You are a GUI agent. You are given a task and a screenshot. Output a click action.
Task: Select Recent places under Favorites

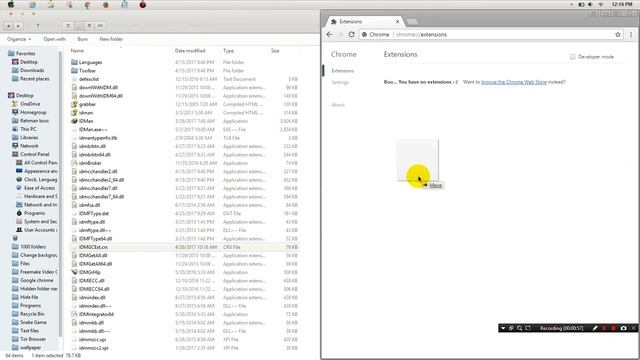pyautogui.click(x=35, y=79)
